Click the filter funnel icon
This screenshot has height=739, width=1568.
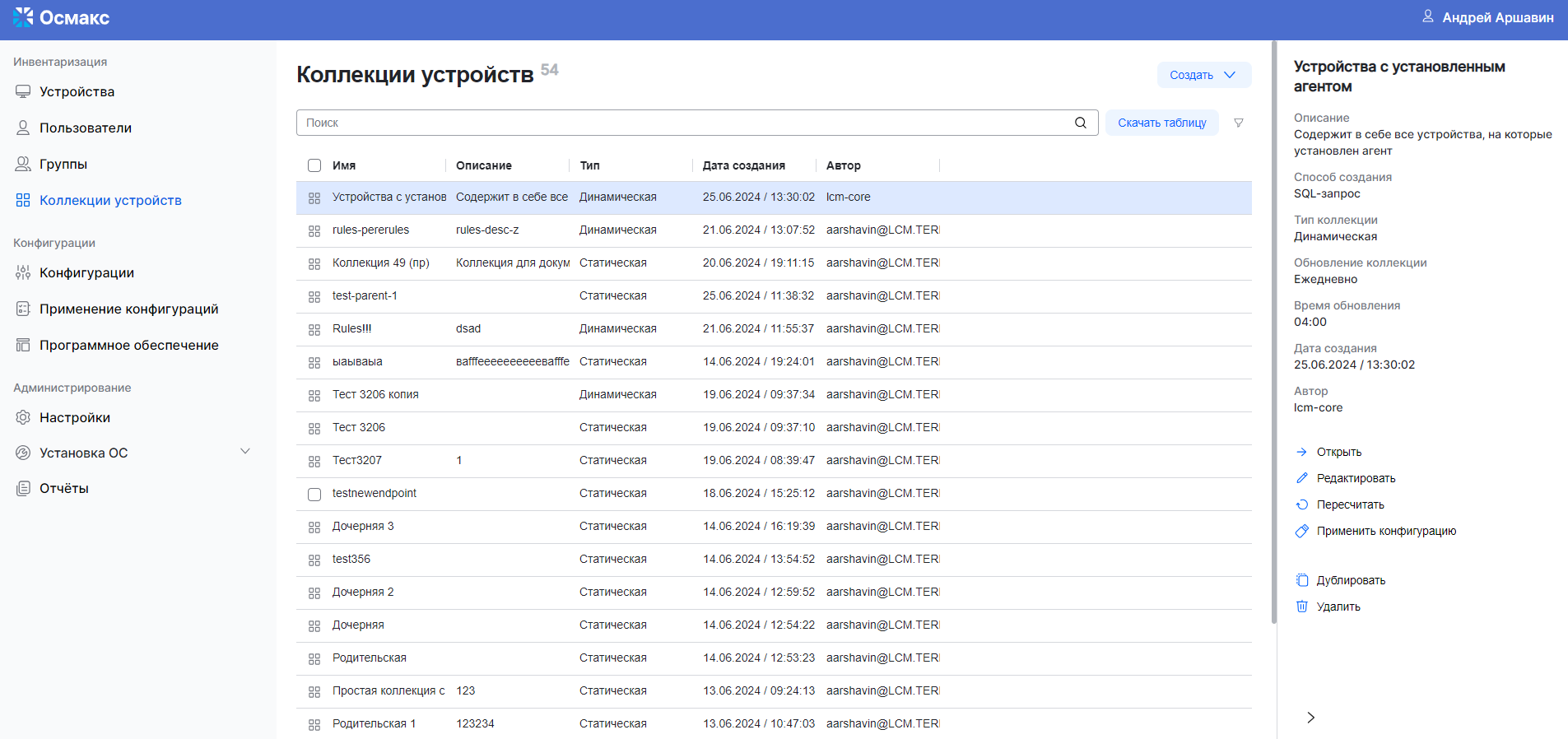click(1238, 123)
